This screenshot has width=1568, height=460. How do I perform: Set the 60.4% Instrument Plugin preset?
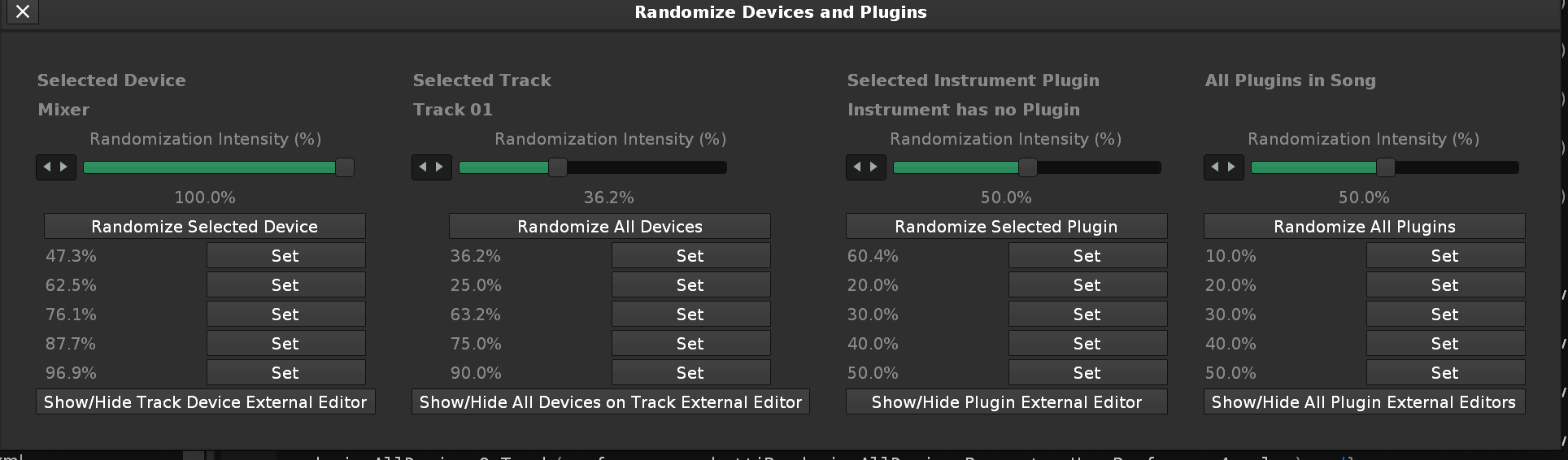pos(1087,256)
